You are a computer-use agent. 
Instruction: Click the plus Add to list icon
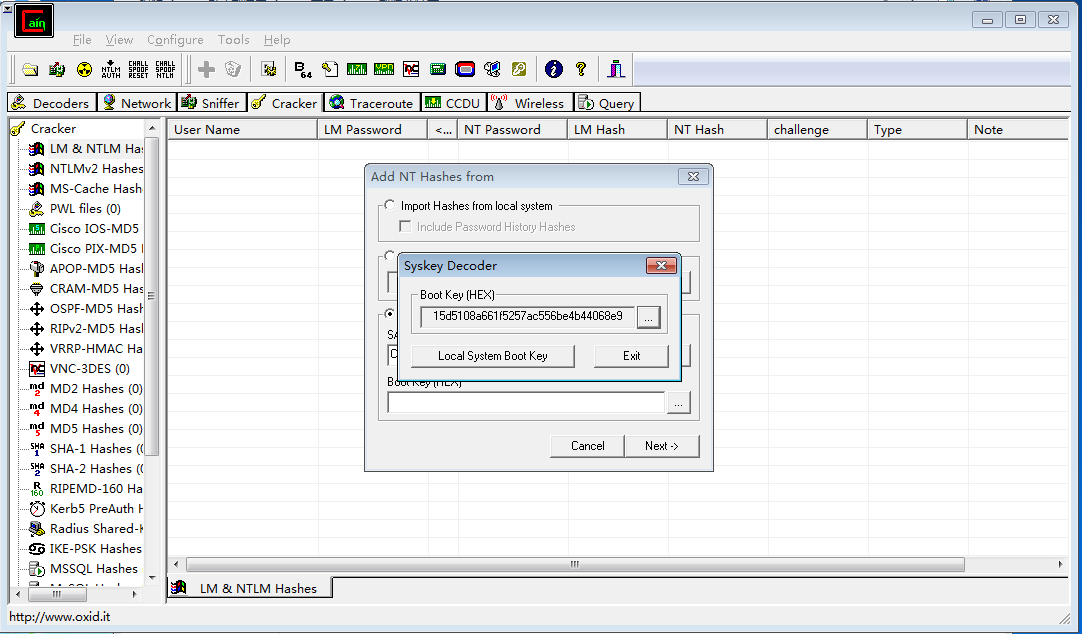pos(206,69)
